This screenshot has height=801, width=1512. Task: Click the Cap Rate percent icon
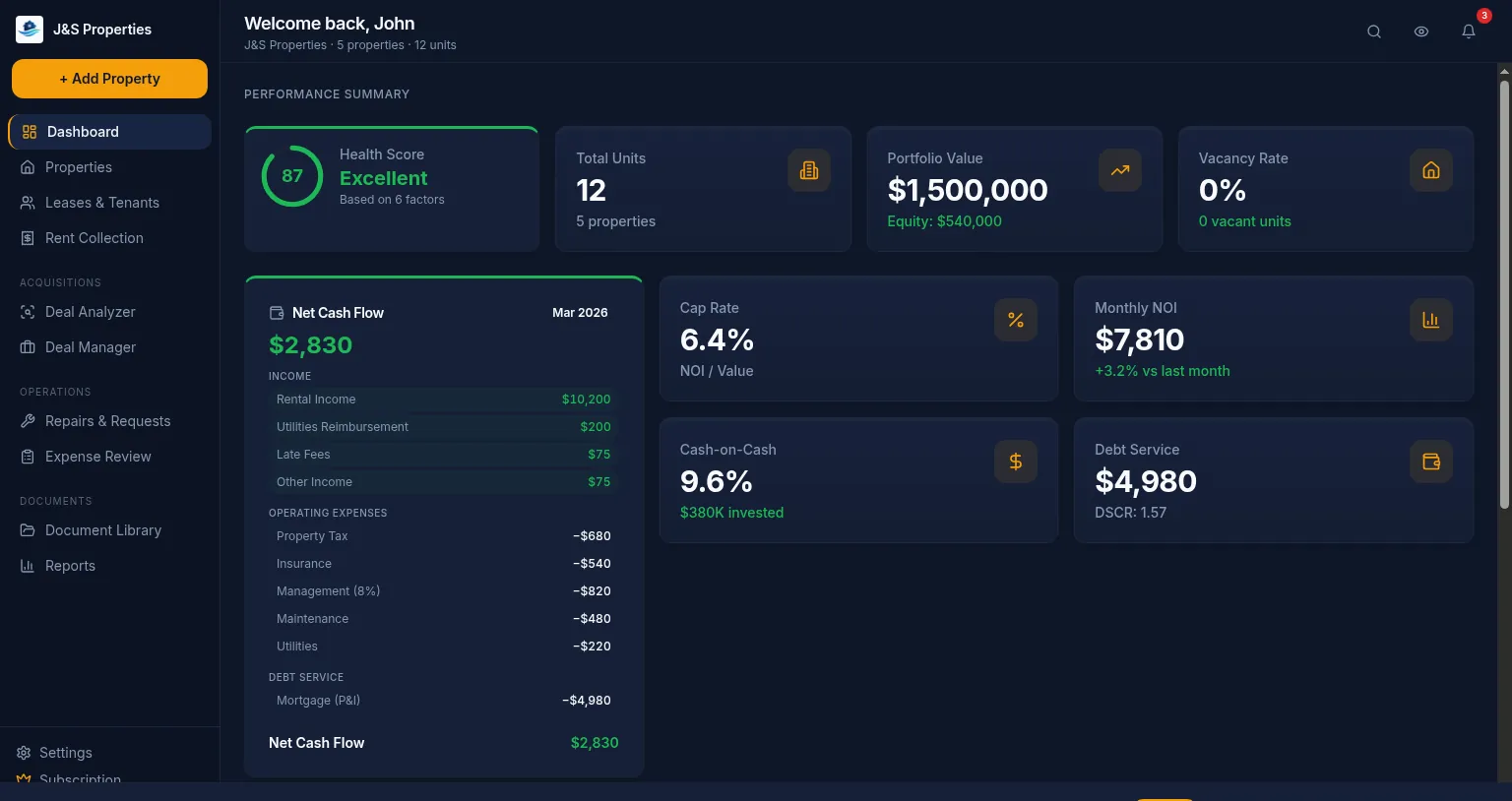click(x=1016, y=320)
